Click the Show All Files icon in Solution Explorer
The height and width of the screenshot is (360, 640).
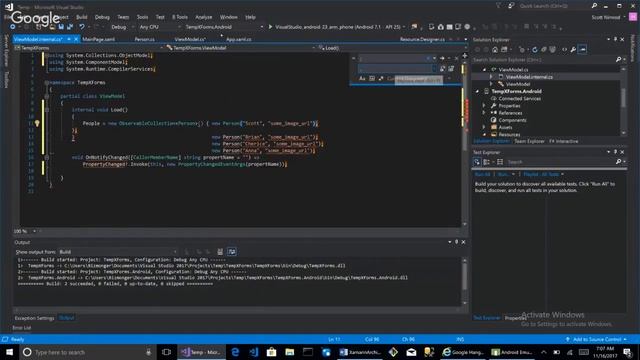click(x=553, y=49)
